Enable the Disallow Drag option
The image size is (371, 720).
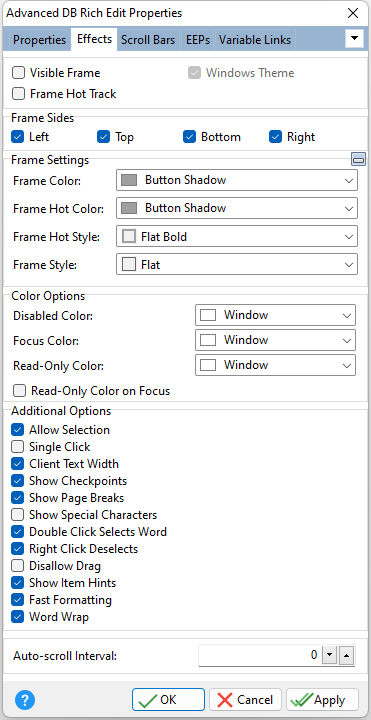pyautogui.click(x=17, y=566)
